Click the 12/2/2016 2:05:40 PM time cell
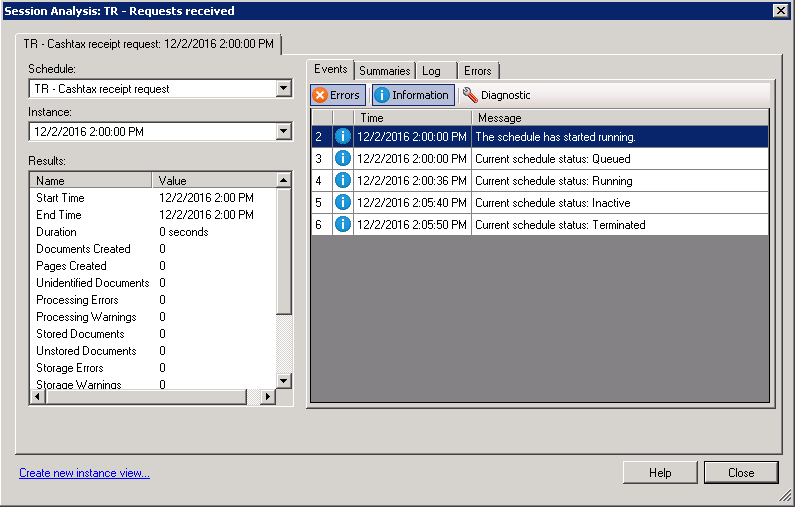The width and height of the screenshot is (798, 510). (412, 203)
